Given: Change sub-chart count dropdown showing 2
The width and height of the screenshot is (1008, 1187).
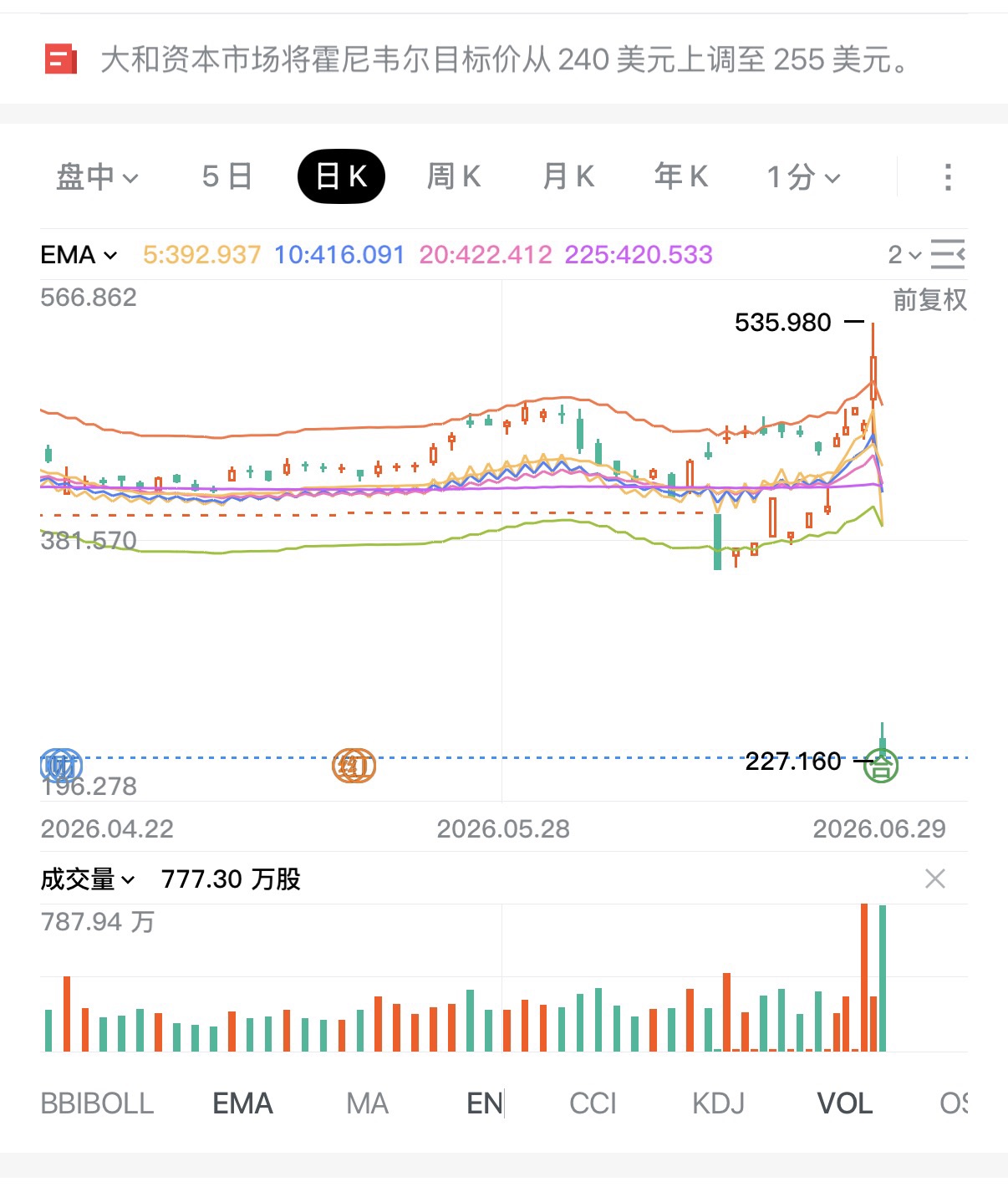Looking at the screenshot, I should (x=904, y=254).
